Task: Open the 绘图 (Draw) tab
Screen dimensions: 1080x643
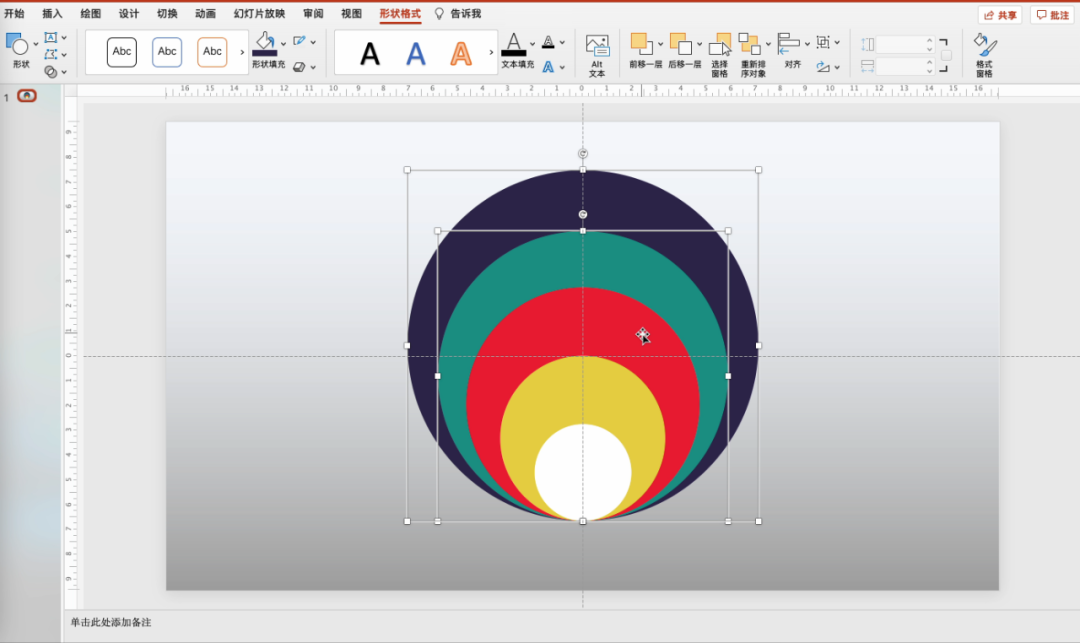Action: coord(90,14)
